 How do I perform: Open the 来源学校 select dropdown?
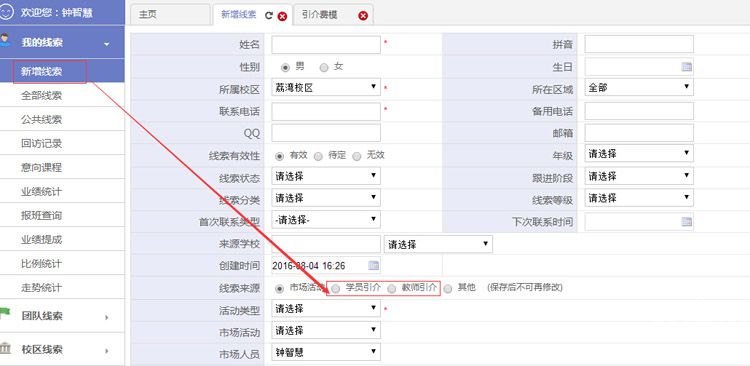point(438,244)
